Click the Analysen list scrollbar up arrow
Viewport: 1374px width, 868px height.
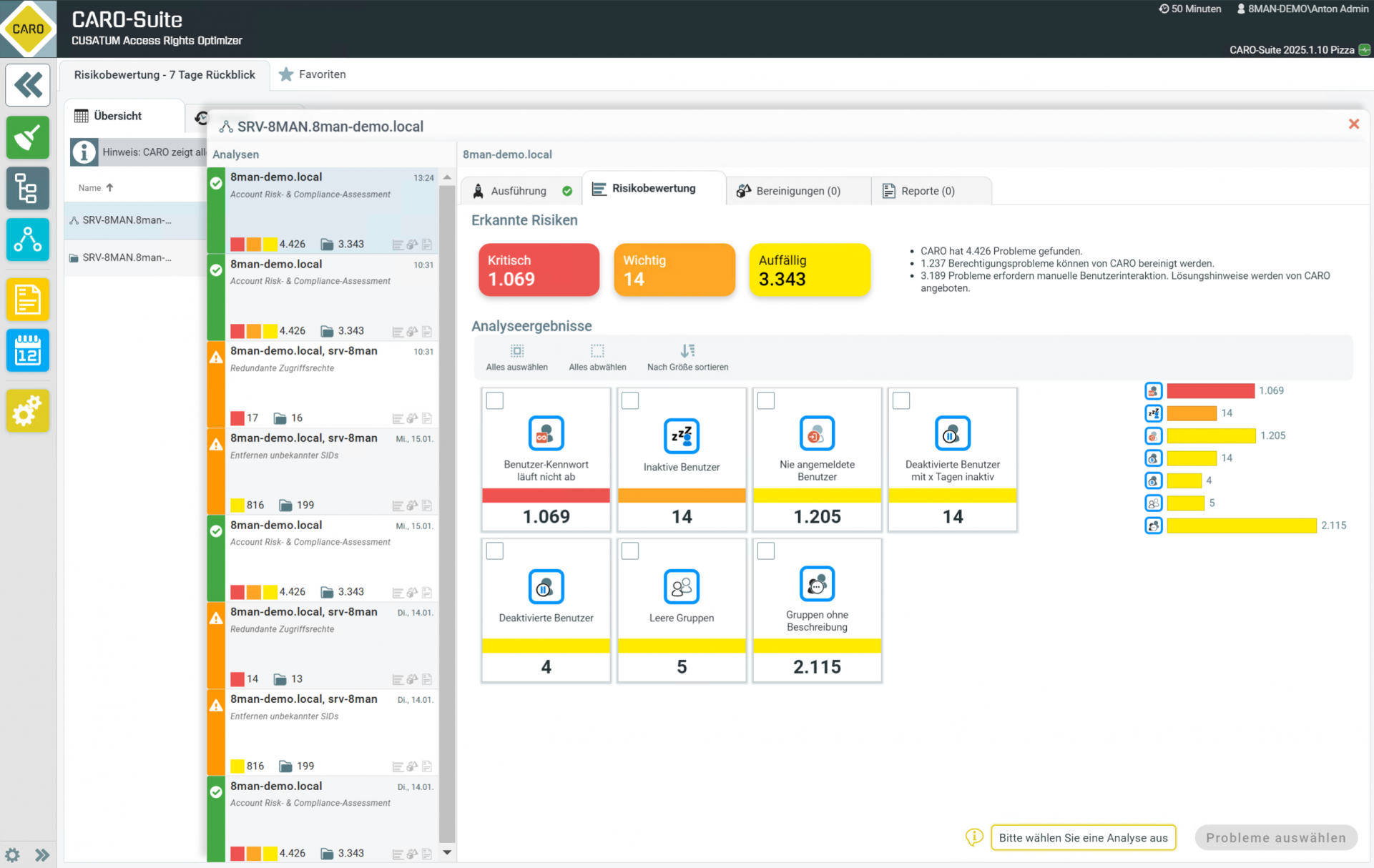click(447, 177)
